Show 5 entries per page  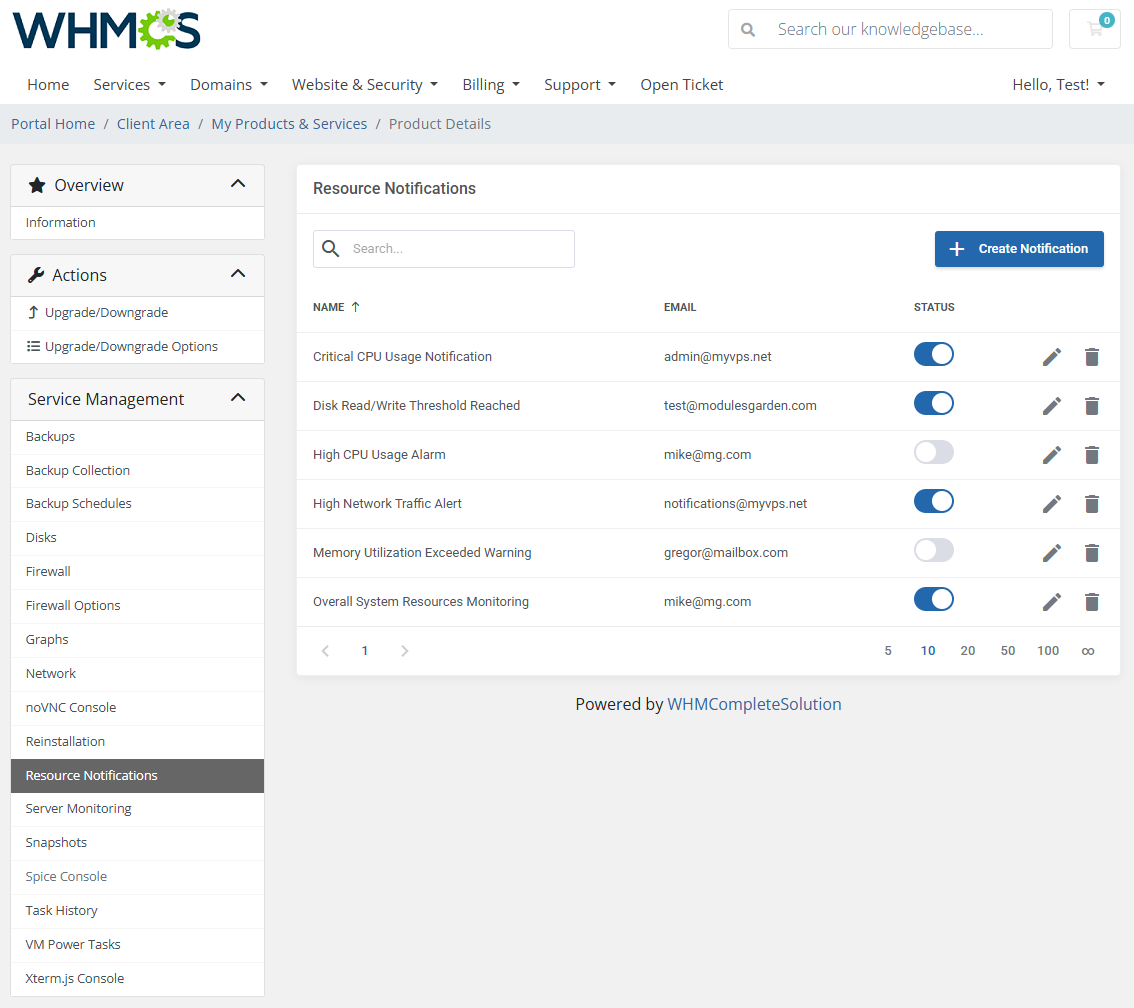[x=888, y=651]
